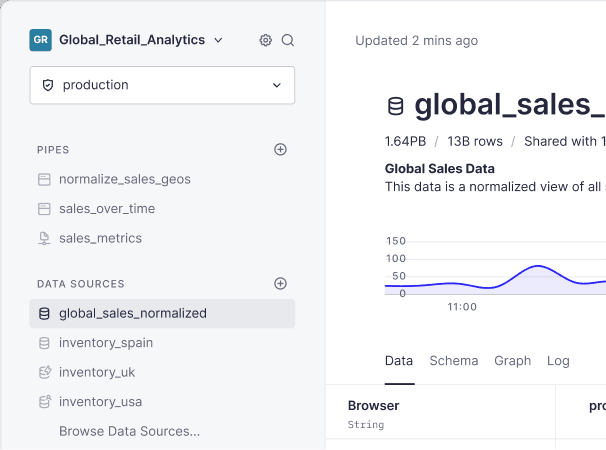This screenshot has height=450, width=606.
Task: Switch to the Data tab
Action: pos(399,361)
